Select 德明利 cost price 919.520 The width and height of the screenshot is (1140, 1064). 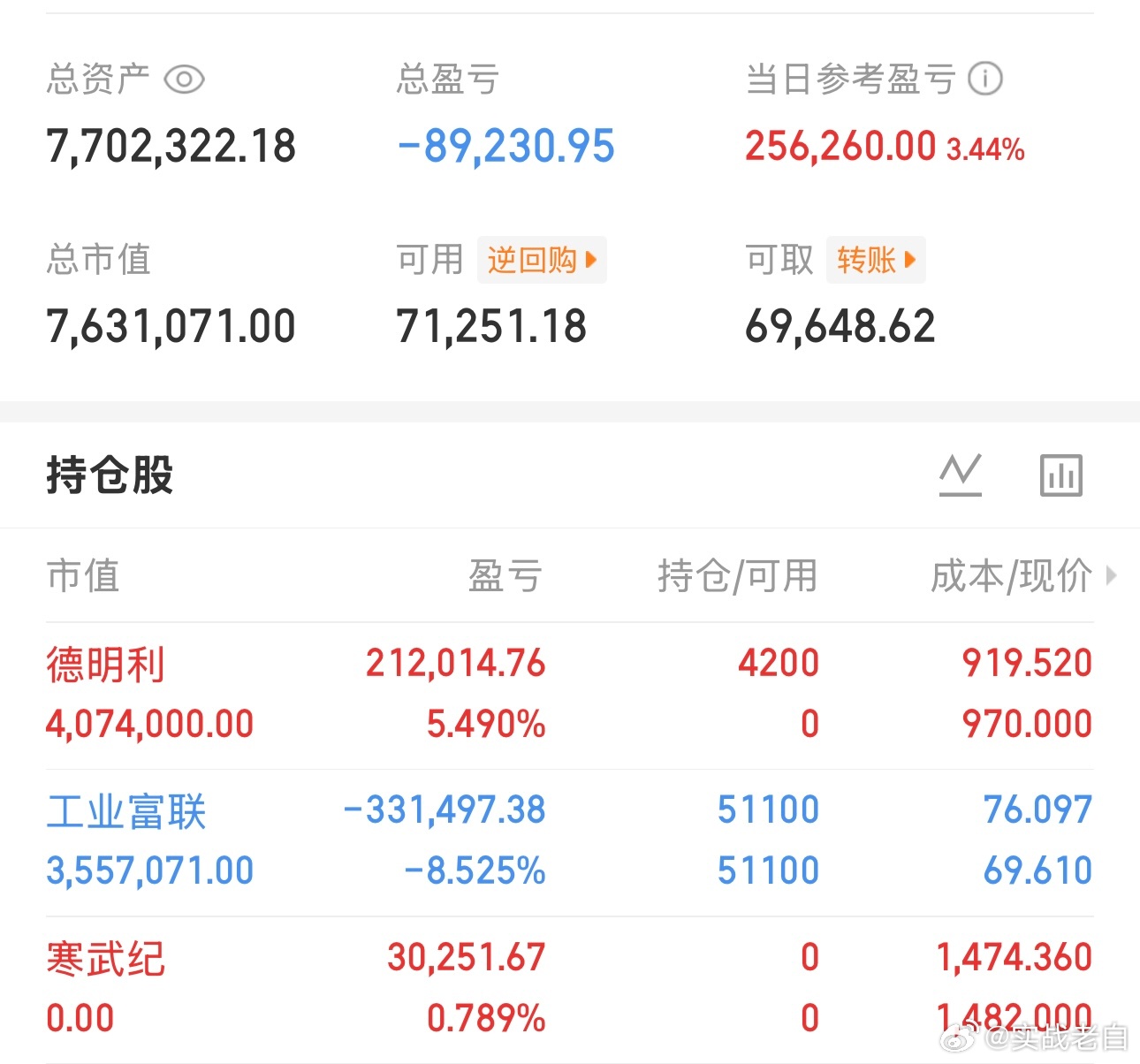[1027, 664]
